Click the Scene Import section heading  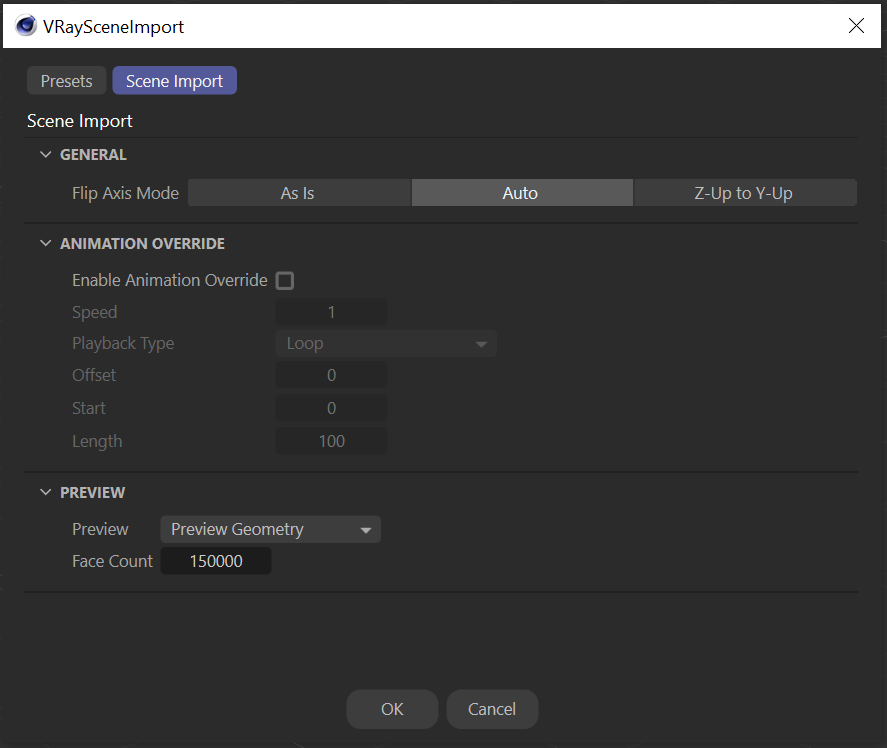click(80, 121)
